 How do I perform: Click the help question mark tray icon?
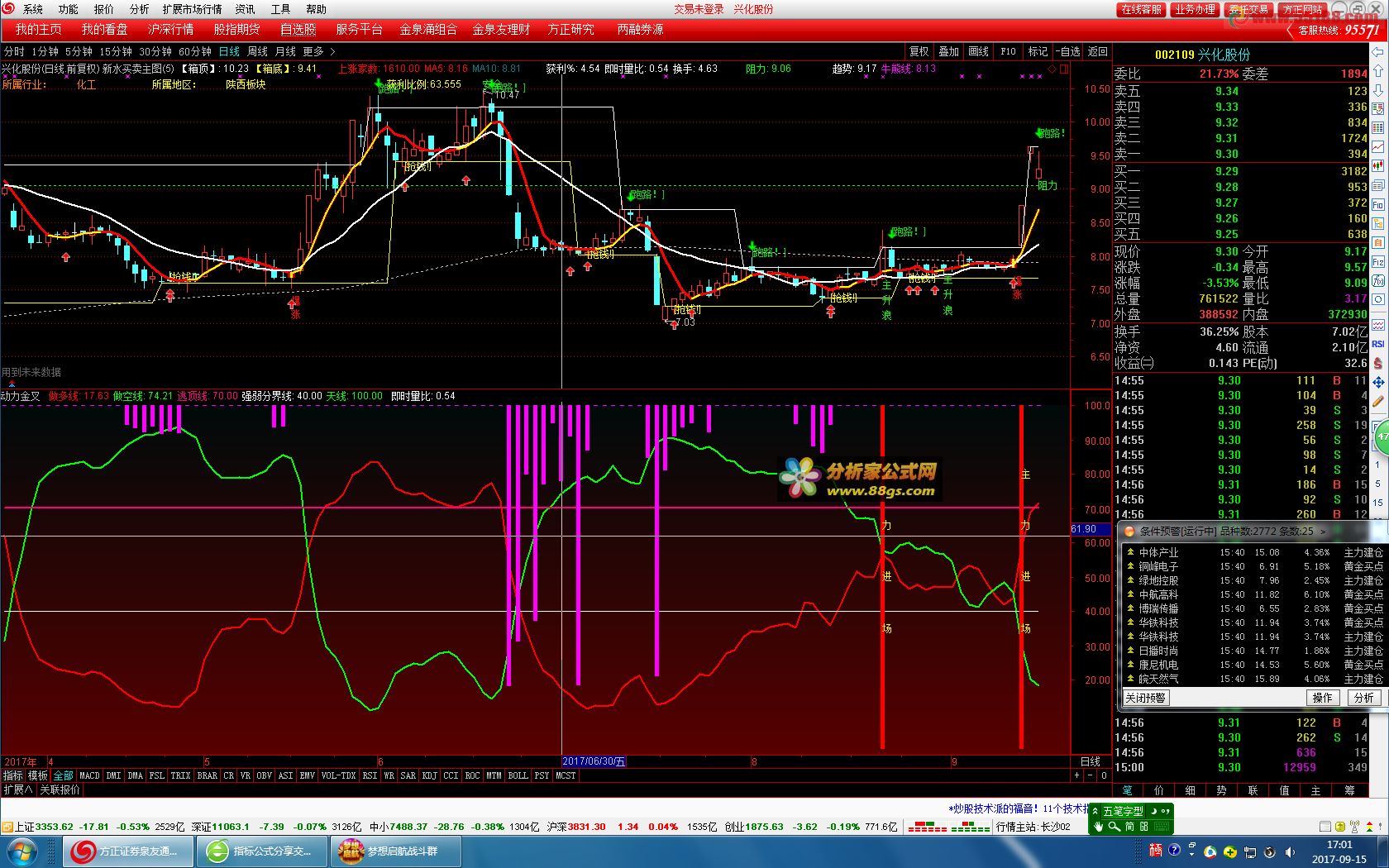(x=1173, y=851)
